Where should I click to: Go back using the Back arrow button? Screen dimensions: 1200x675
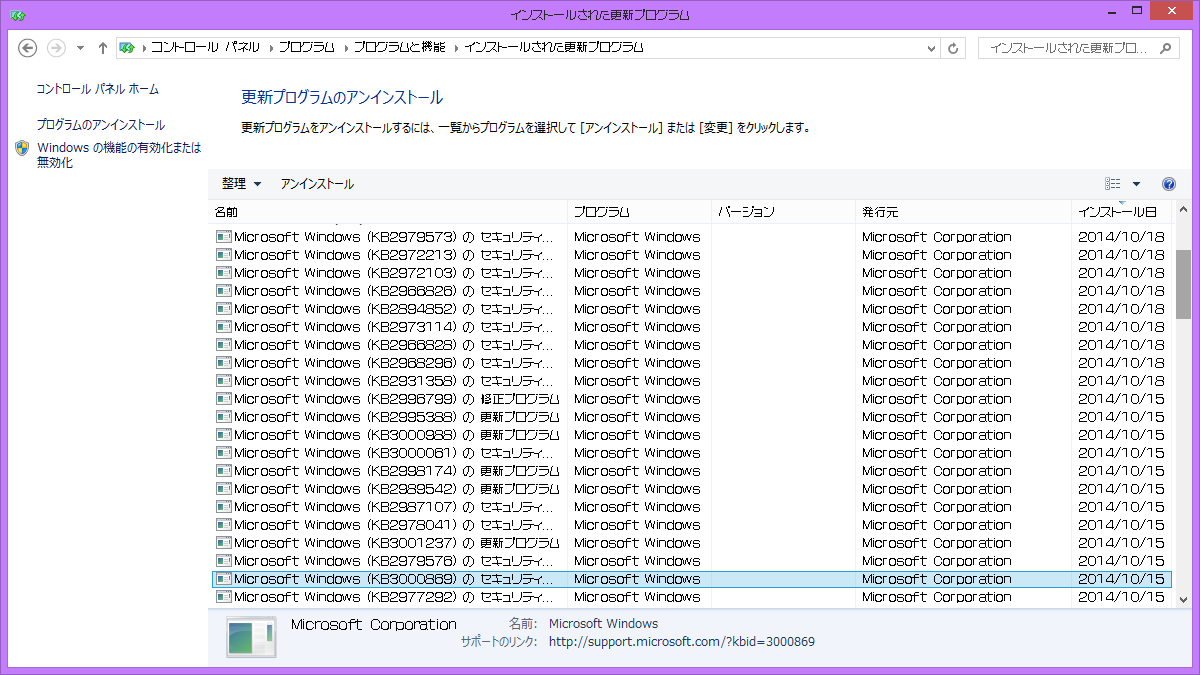pyautogui.click(x=28, y=48)
